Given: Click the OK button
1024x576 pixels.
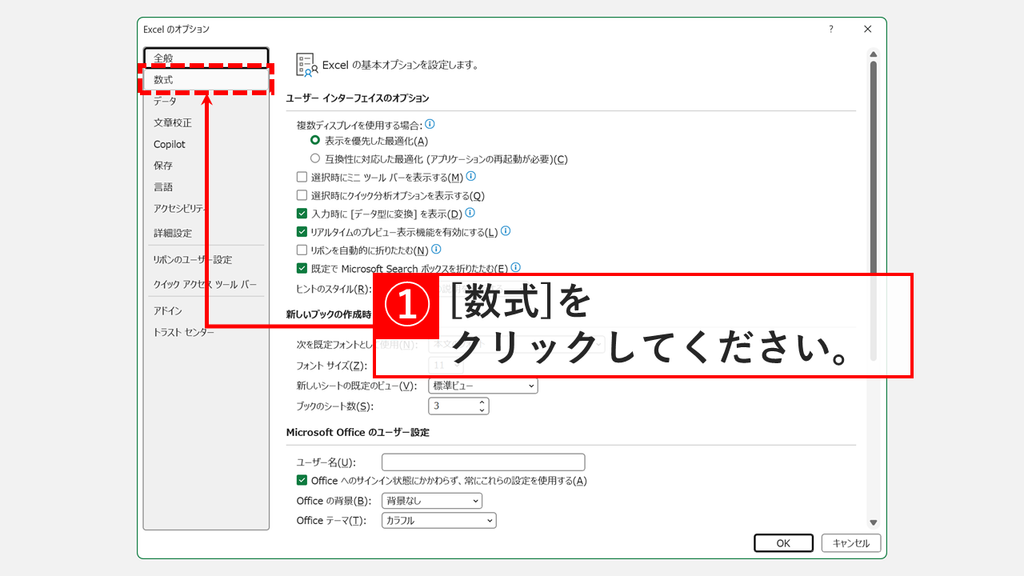Looking at the screenshot, I should tap(784, 543).
